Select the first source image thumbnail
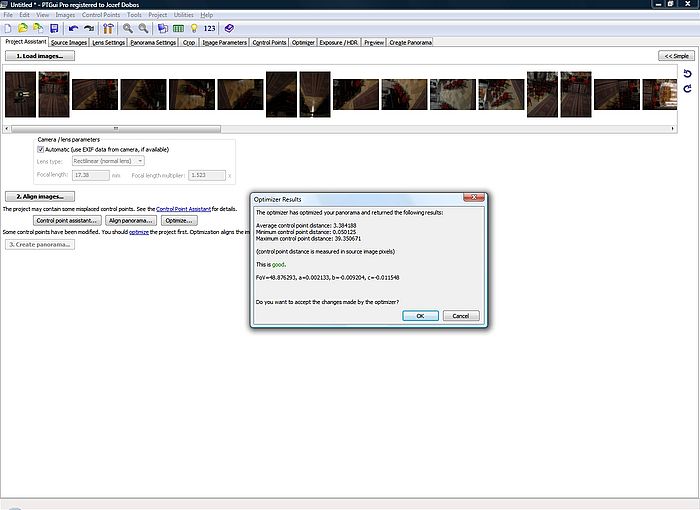This screenshot has height=510, width=700. tap(20, 95)
